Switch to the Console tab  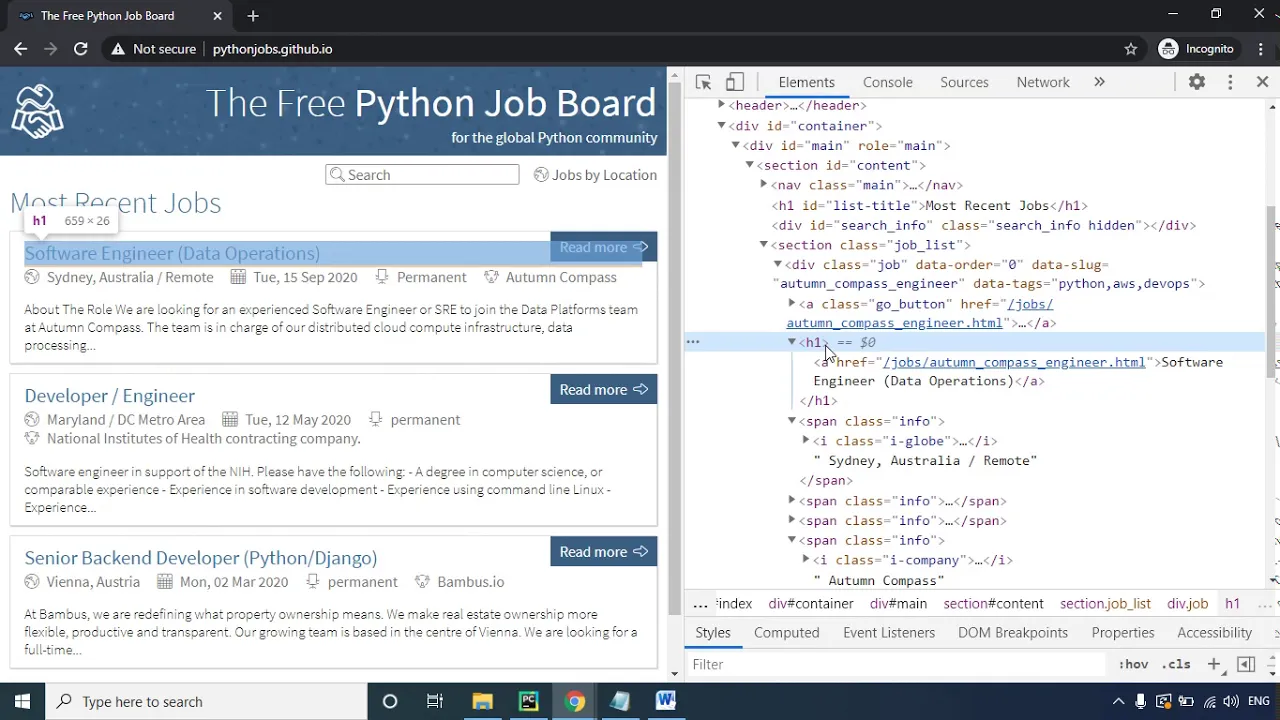tap(888, 82)
